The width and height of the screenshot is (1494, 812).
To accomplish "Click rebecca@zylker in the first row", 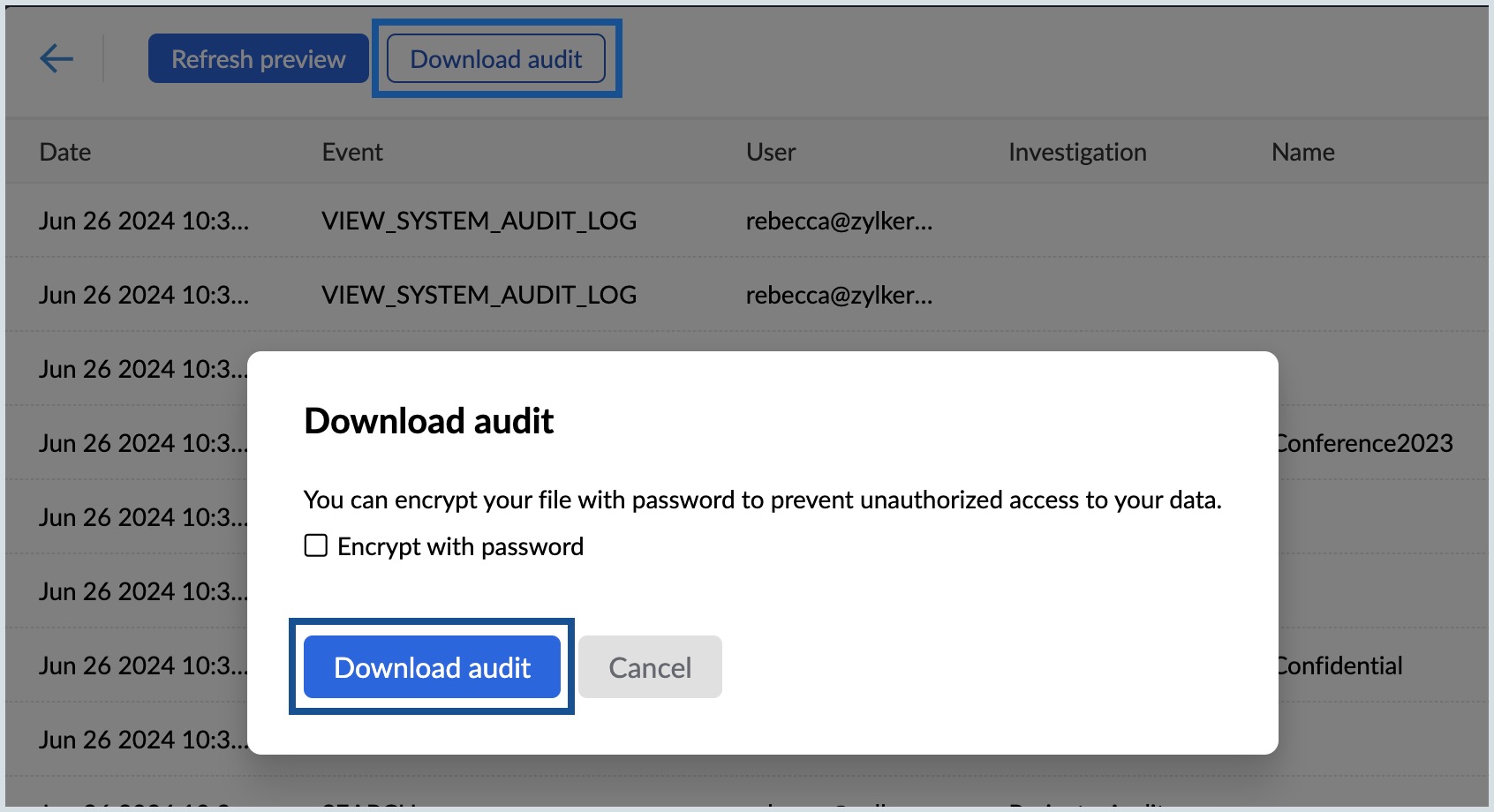I will [837, 221].
